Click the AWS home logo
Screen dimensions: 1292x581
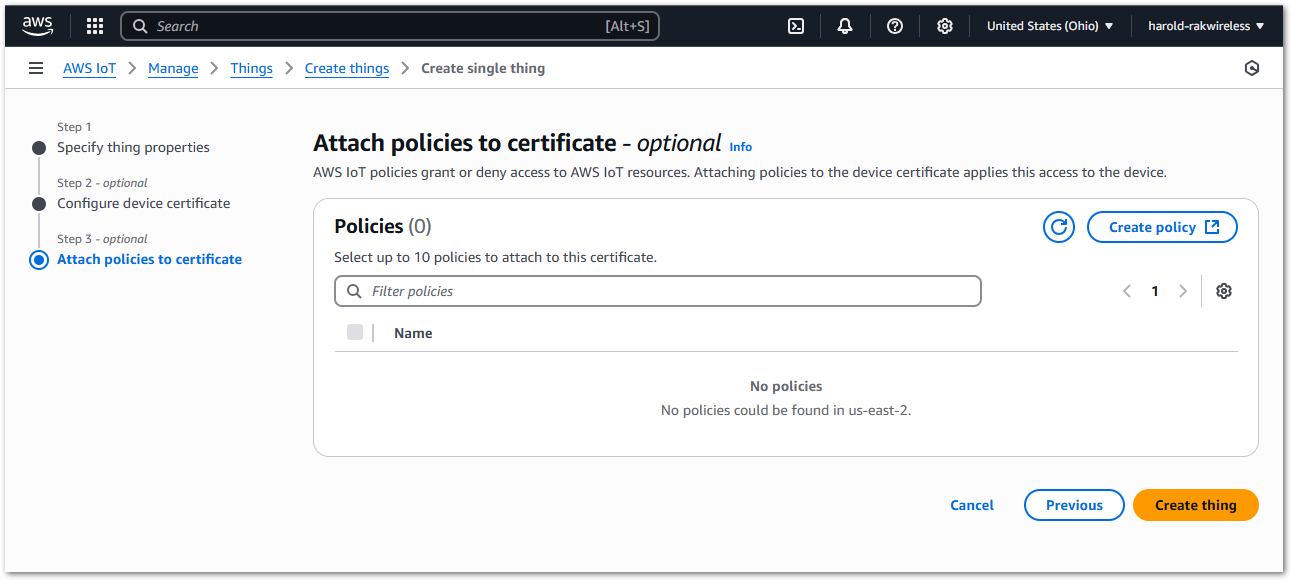pos(37,25)
